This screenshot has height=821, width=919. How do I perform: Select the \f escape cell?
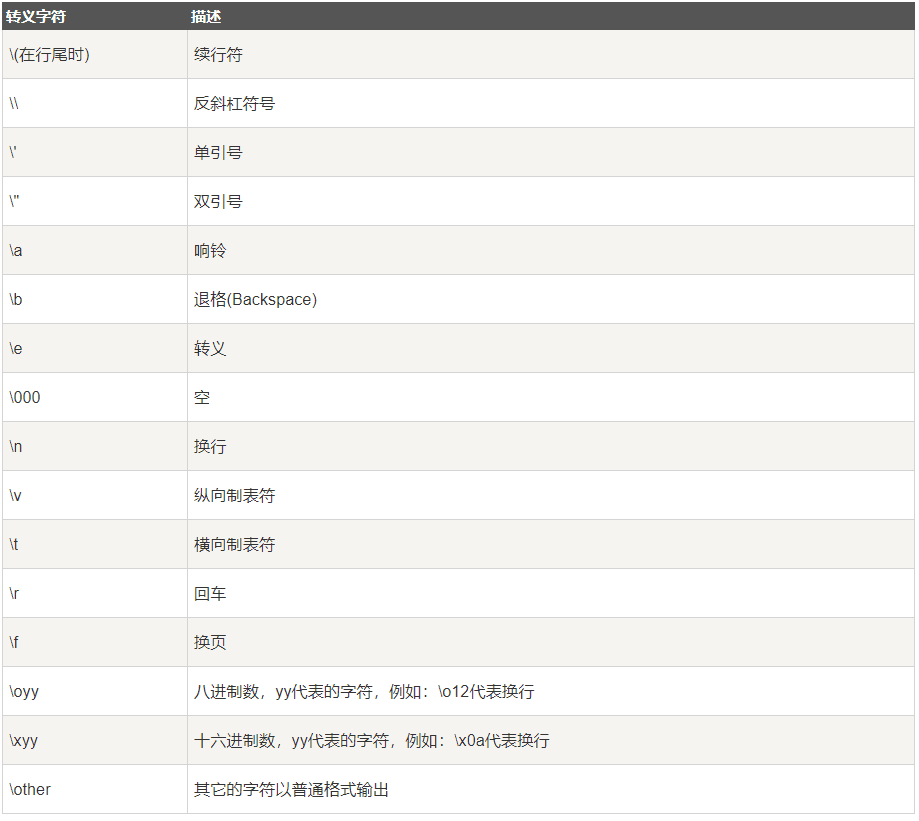pos(94,642)
